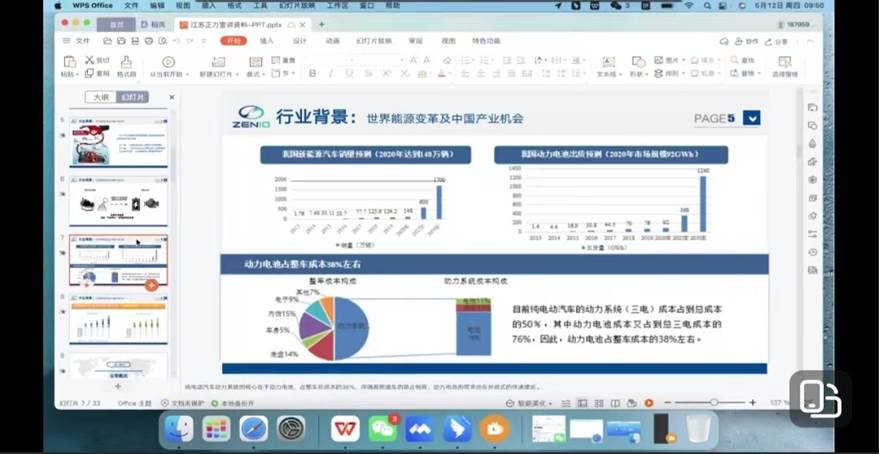Start slideshow from current slide
879x454 pixels.
(x=168, y=62)
